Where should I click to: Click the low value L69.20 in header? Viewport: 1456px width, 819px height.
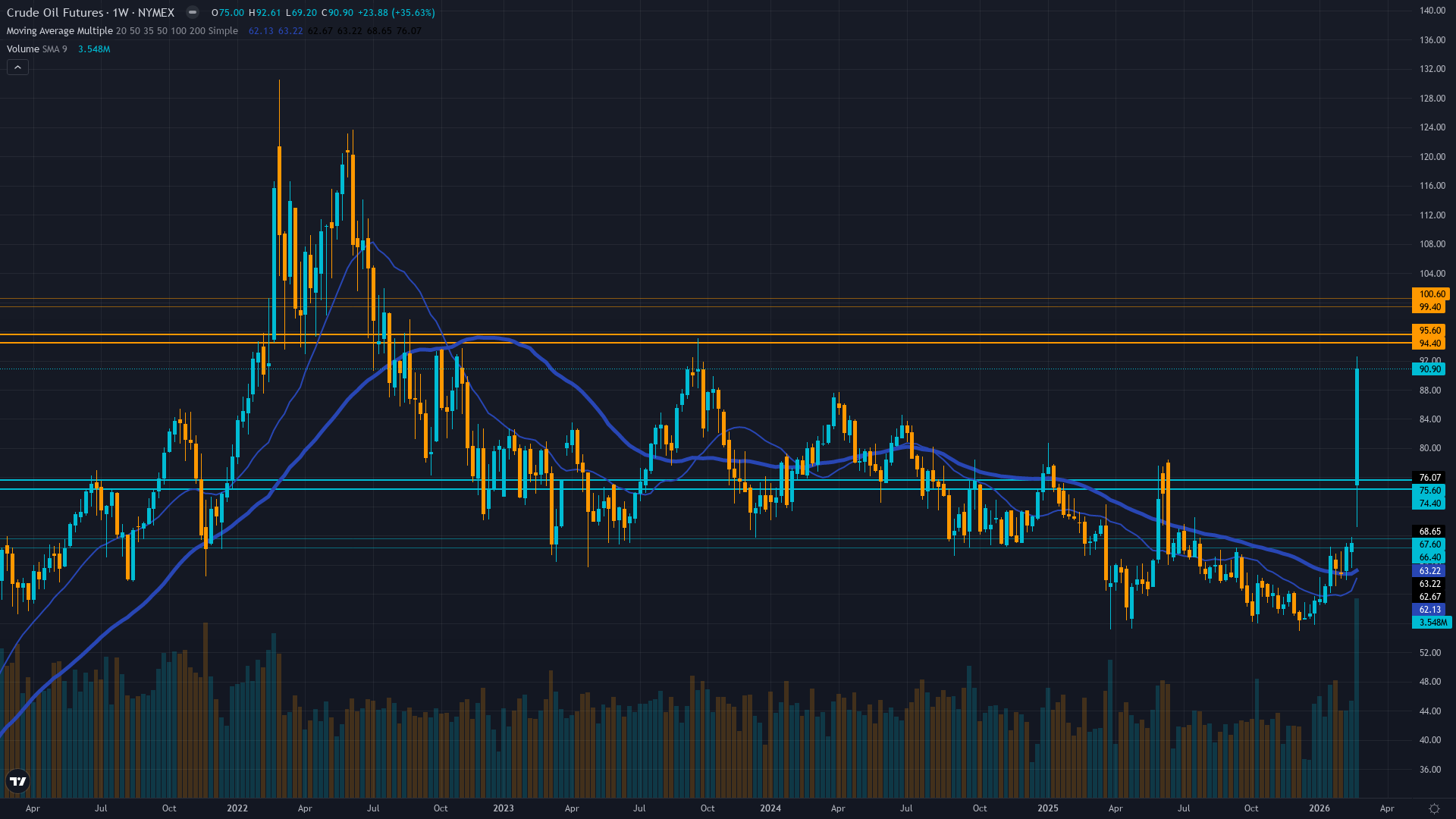coord(301,13)
